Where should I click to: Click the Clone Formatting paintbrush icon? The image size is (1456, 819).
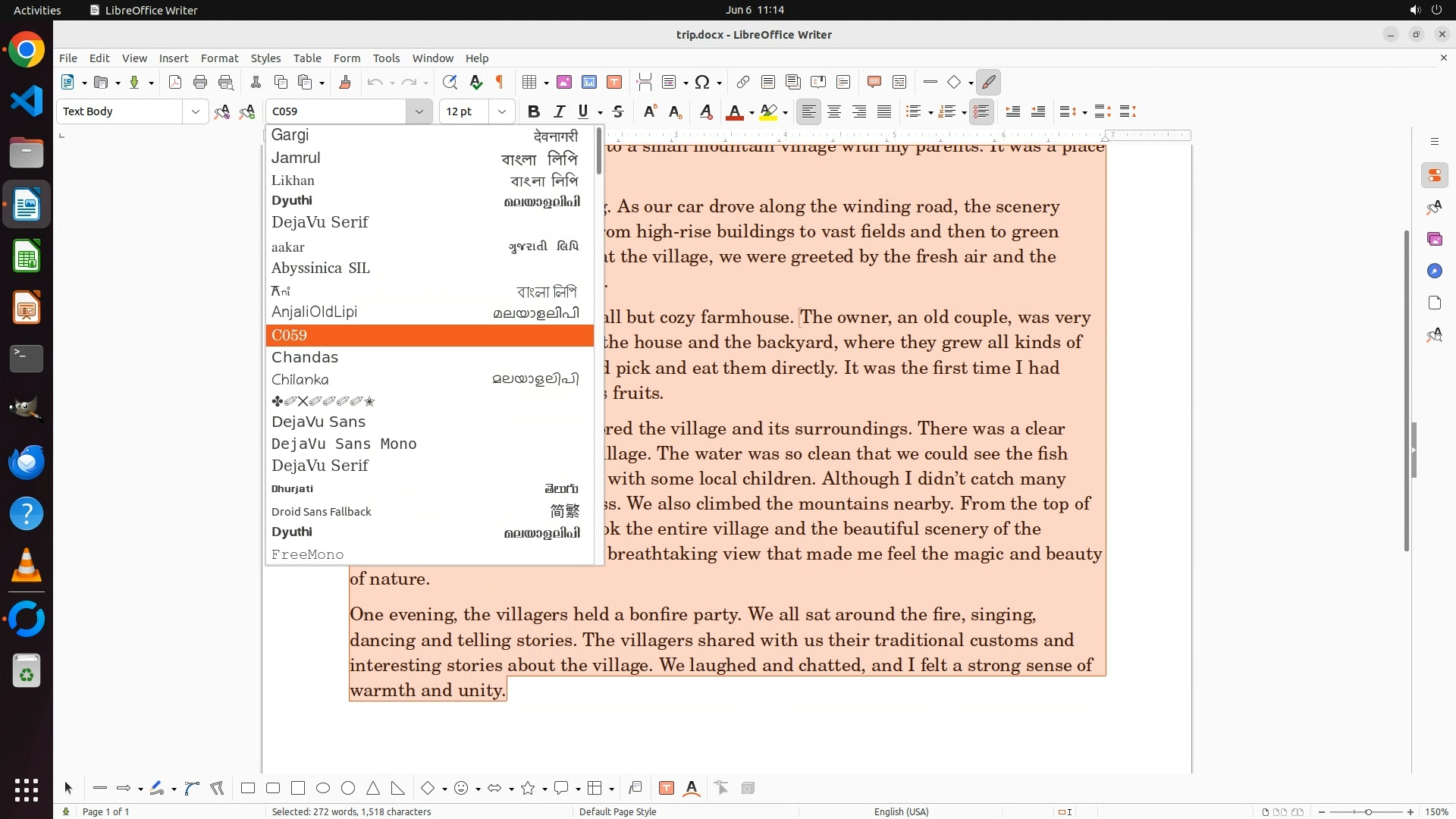click(345, 82)
